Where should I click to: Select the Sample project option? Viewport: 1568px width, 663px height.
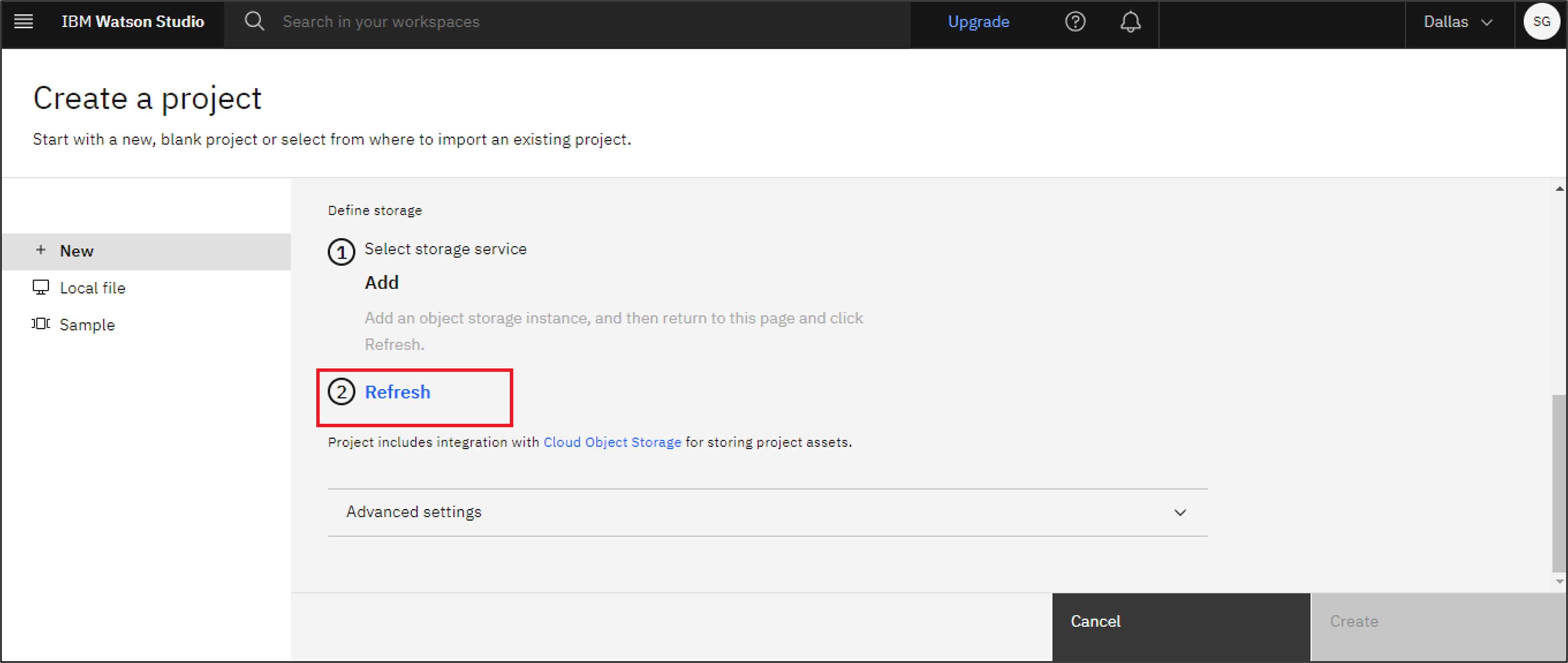87,325
